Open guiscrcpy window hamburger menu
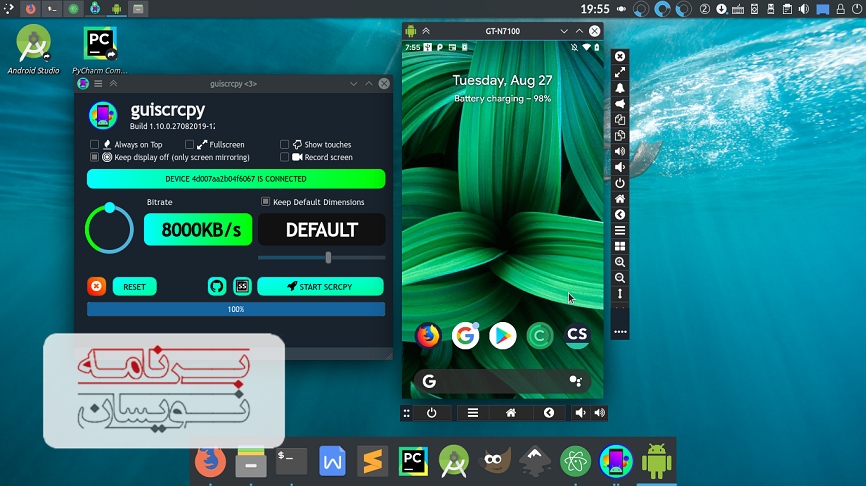This screenshot has height=486, width=866. point(98,83)
